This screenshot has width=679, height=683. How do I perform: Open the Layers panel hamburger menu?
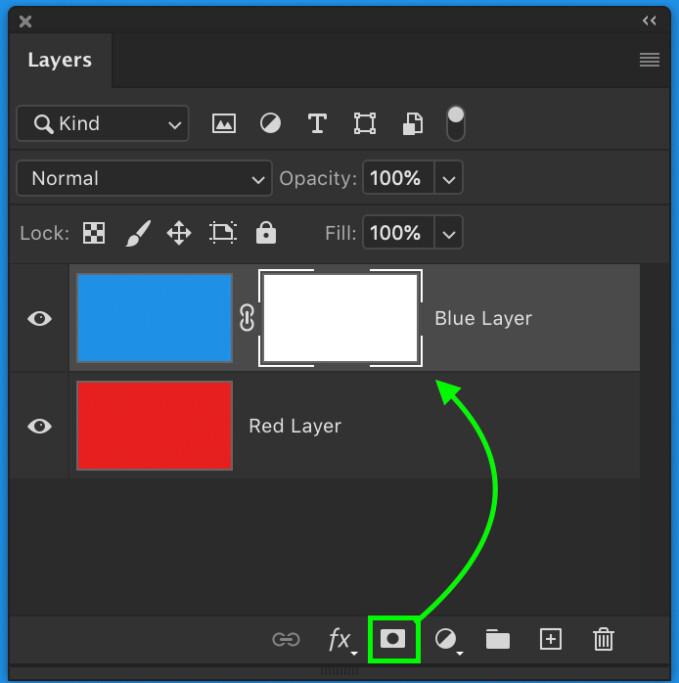pos(649,60)
